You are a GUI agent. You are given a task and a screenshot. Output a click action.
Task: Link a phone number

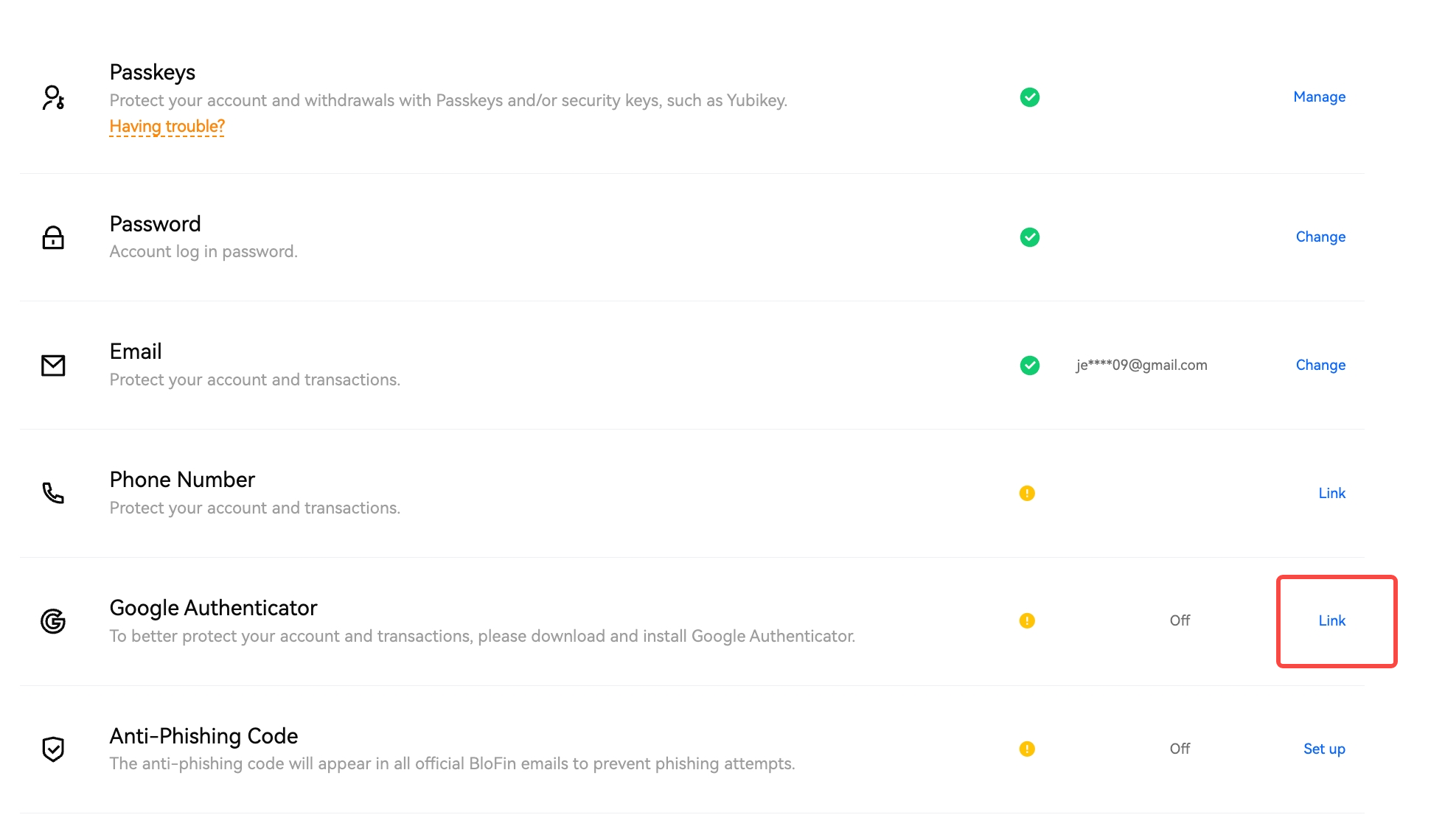(x=1332, y=493)
